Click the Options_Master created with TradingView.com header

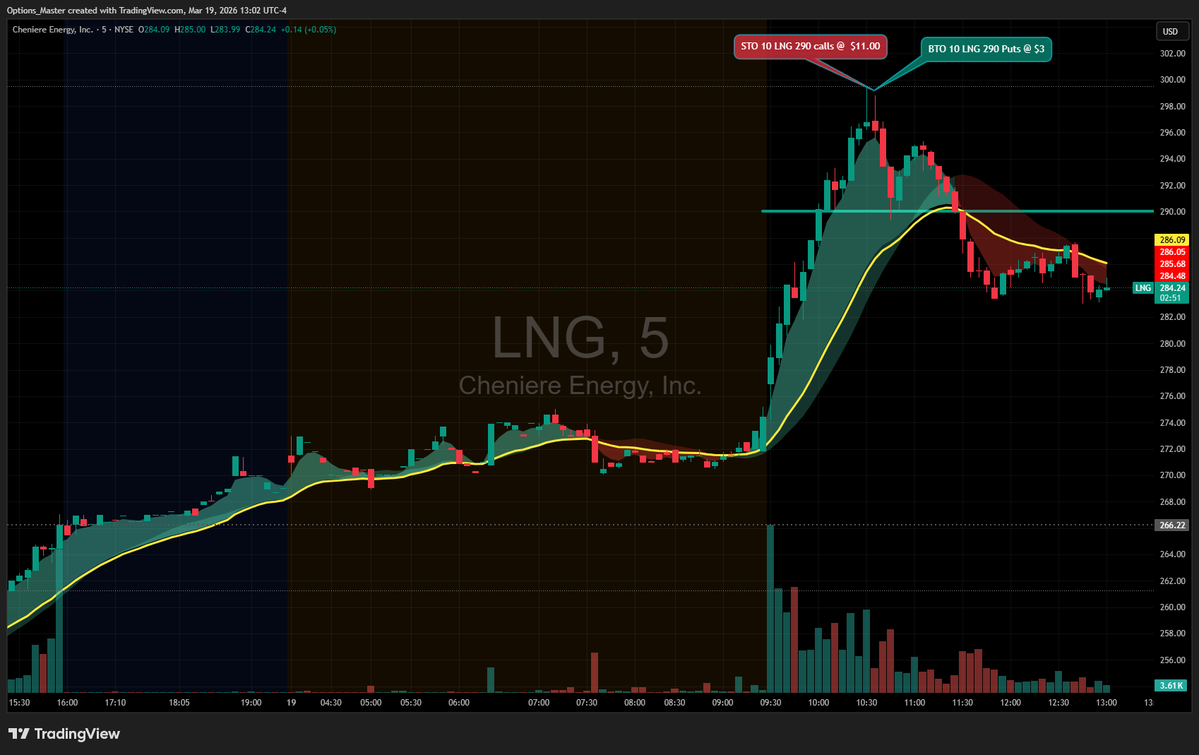pos(147,10)
